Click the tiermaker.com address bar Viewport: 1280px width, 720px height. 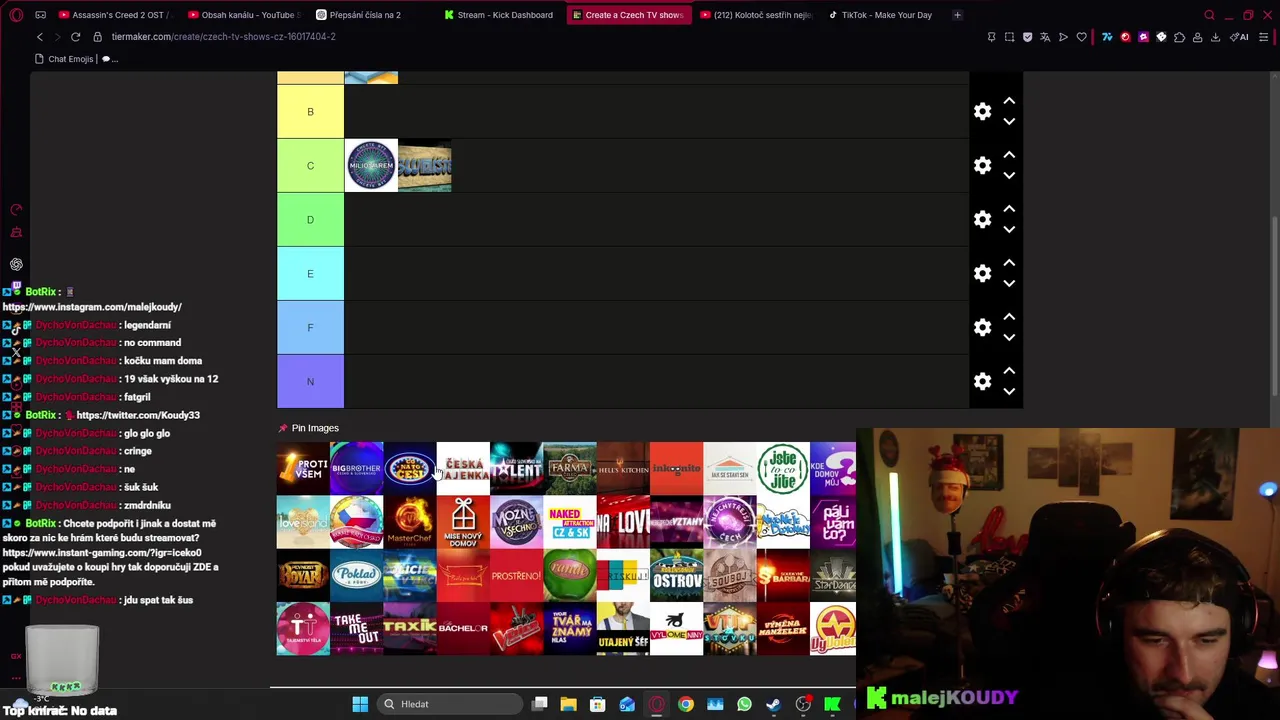(x=223, y=37)
